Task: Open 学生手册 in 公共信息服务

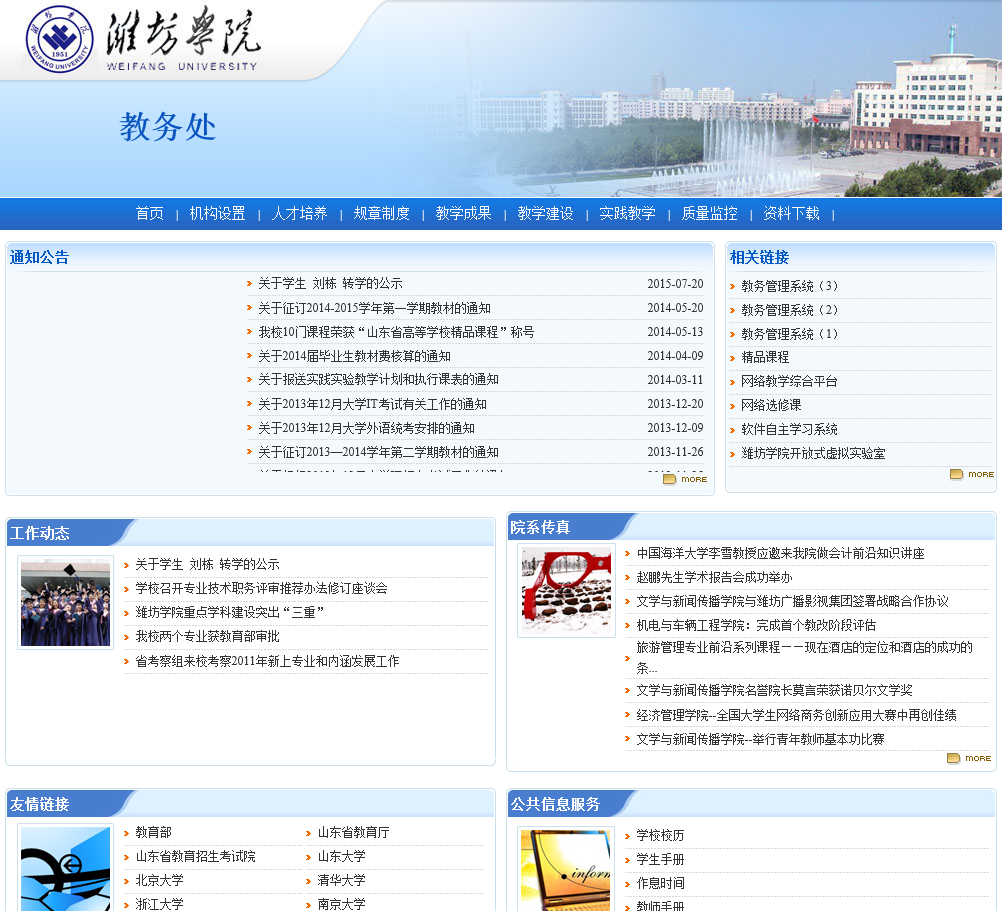Action: (660, 859)
